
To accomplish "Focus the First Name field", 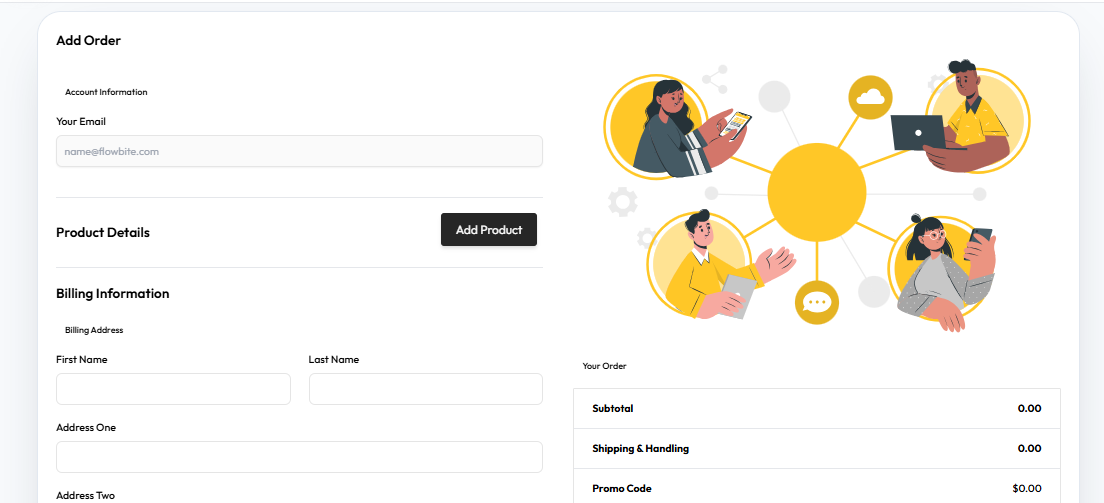I will pyautogui.click(x=173, y=389).
